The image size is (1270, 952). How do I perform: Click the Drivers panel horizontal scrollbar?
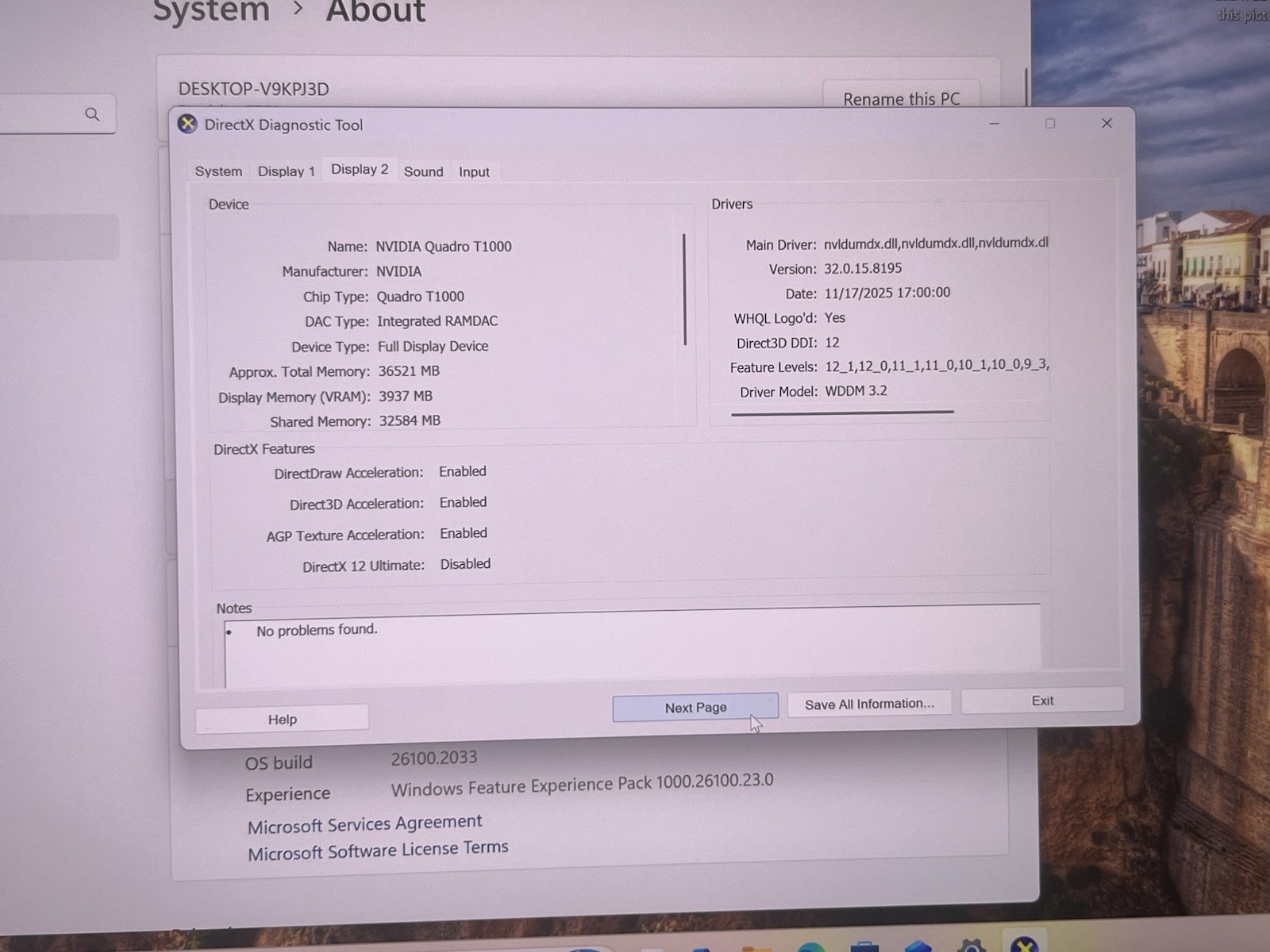[842, 412]
